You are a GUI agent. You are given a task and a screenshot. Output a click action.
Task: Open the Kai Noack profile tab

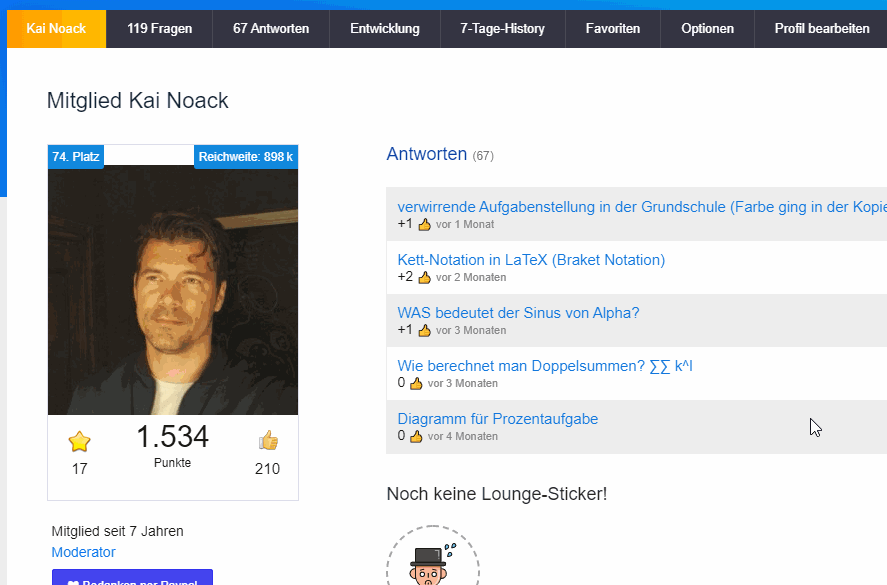click(x=56, y=28)
